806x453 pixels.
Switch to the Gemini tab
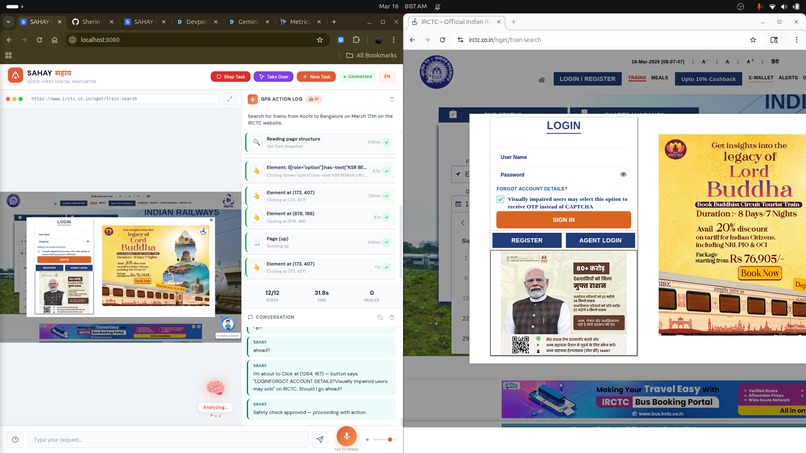[x=247, y=22]
